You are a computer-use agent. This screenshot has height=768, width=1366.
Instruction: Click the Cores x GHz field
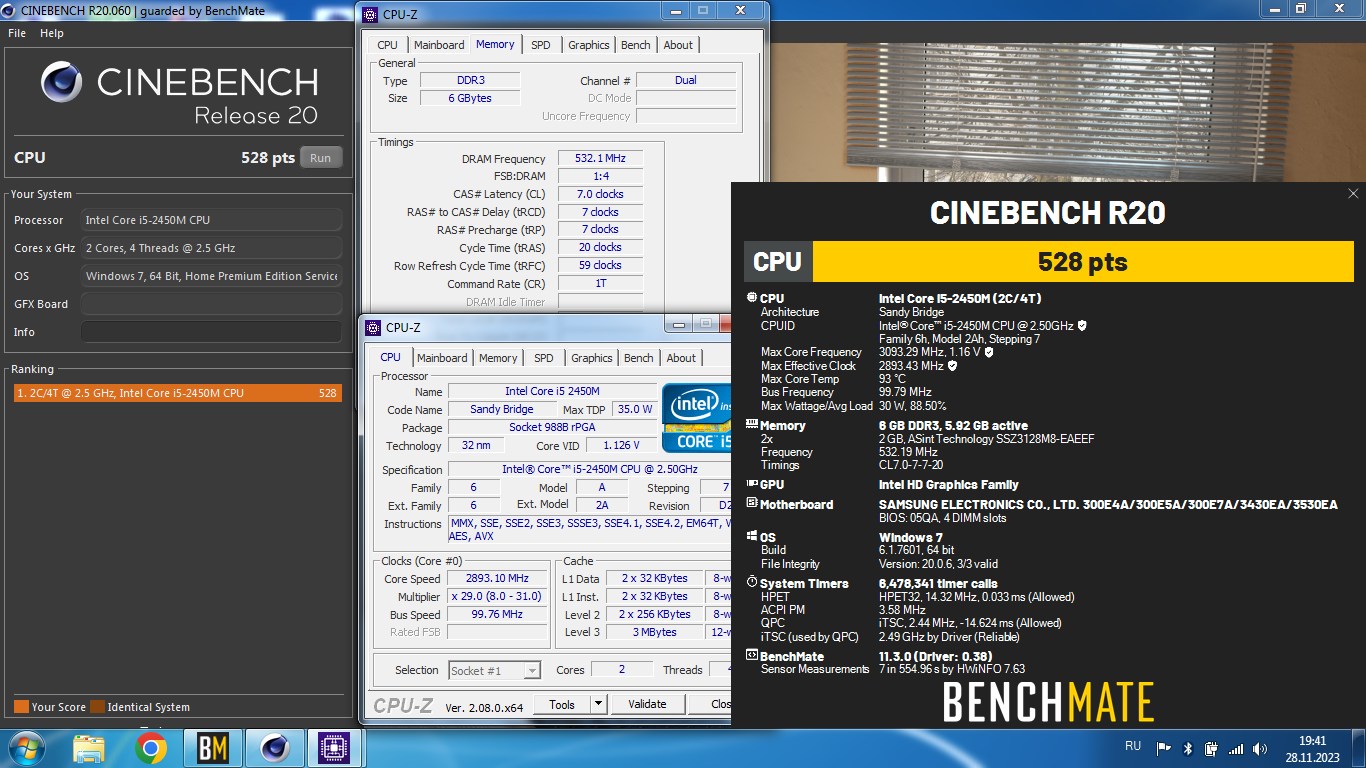(x=211, y=248)
